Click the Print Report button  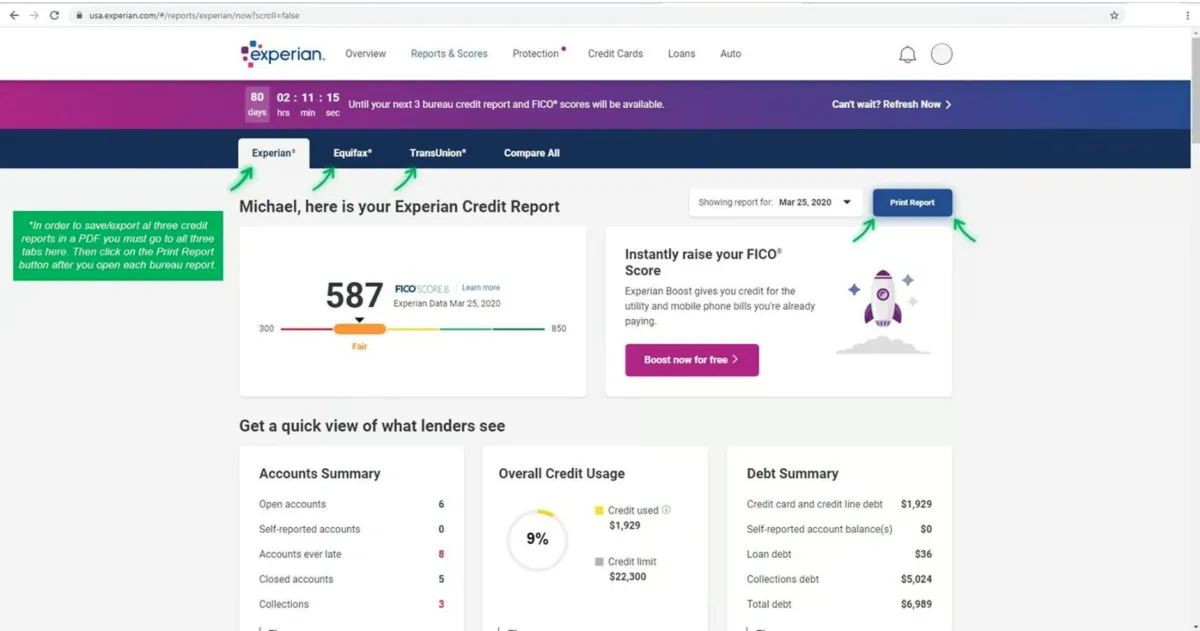(x=912, y=203)
